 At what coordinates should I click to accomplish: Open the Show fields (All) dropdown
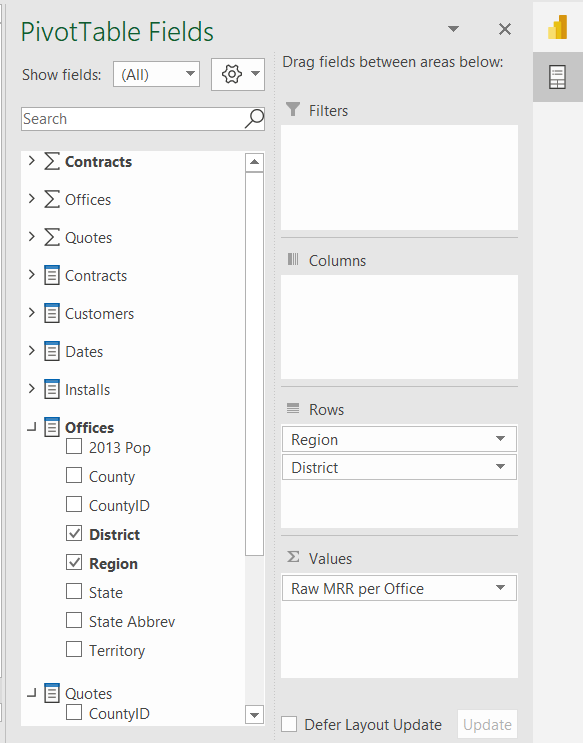click(156, 74)
